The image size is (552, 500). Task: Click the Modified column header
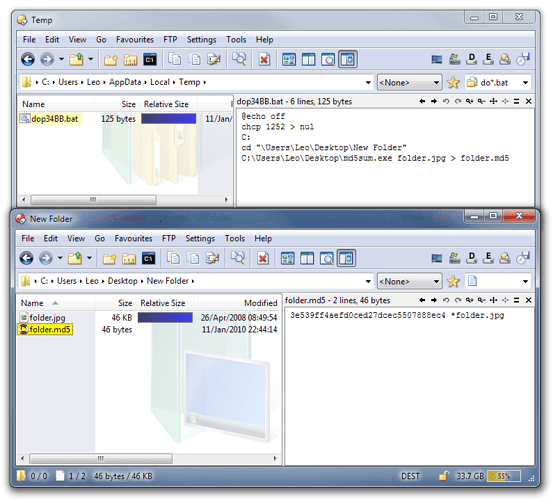pos(261,303)
